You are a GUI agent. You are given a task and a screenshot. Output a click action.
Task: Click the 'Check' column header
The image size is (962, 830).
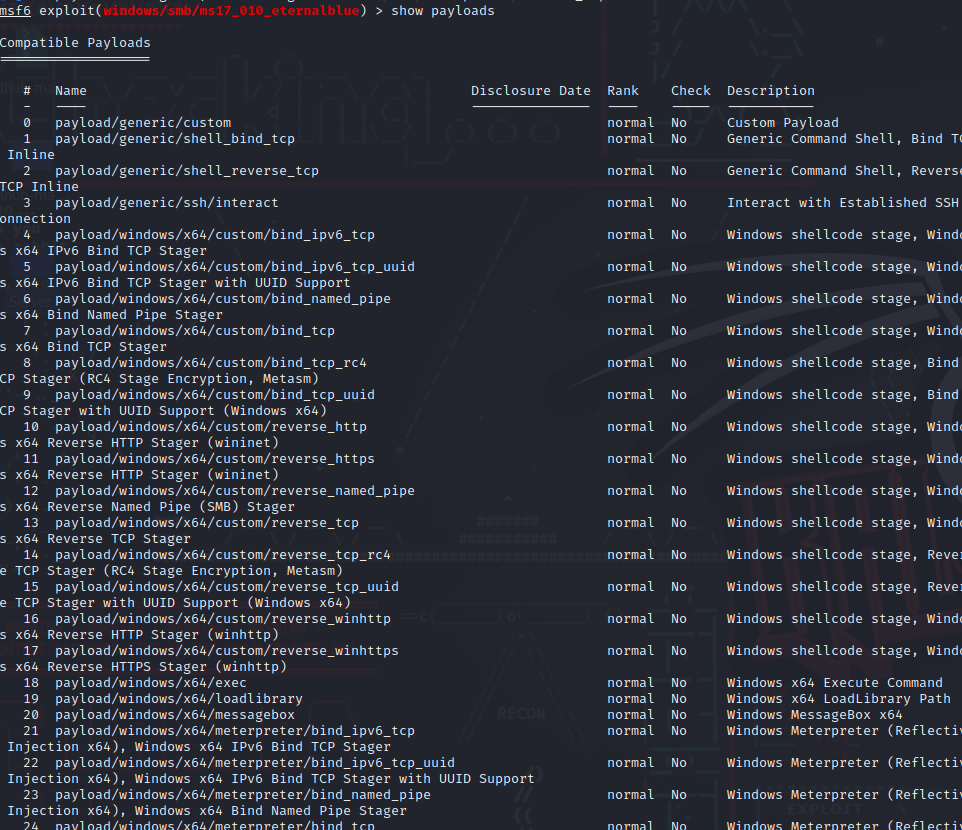691,91
